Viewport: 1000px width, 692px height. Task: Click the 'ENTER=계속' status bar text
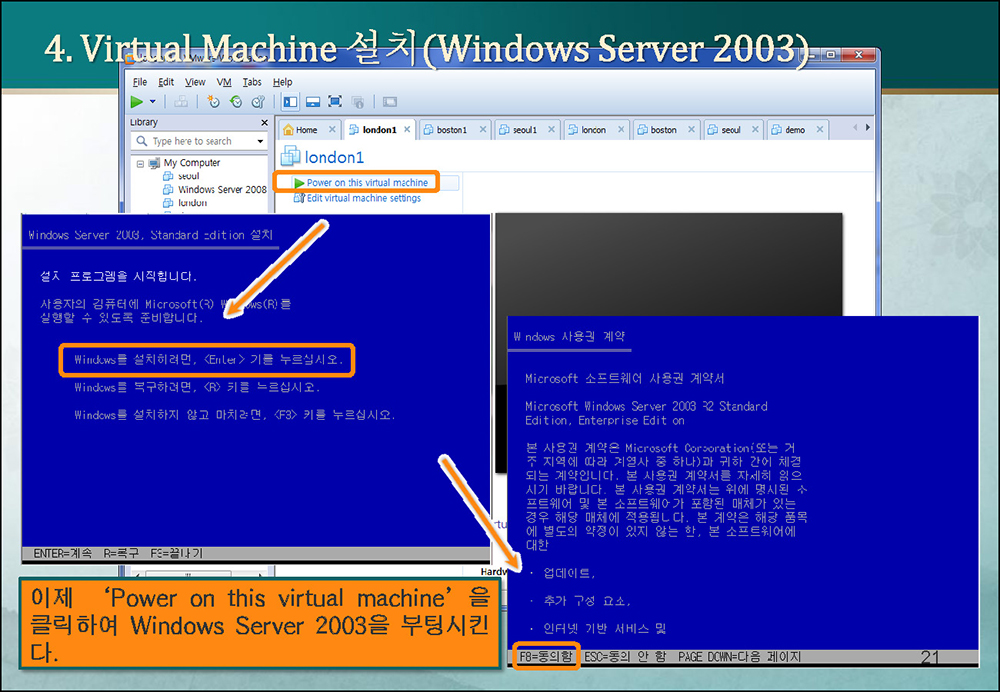tap(62, 553)
